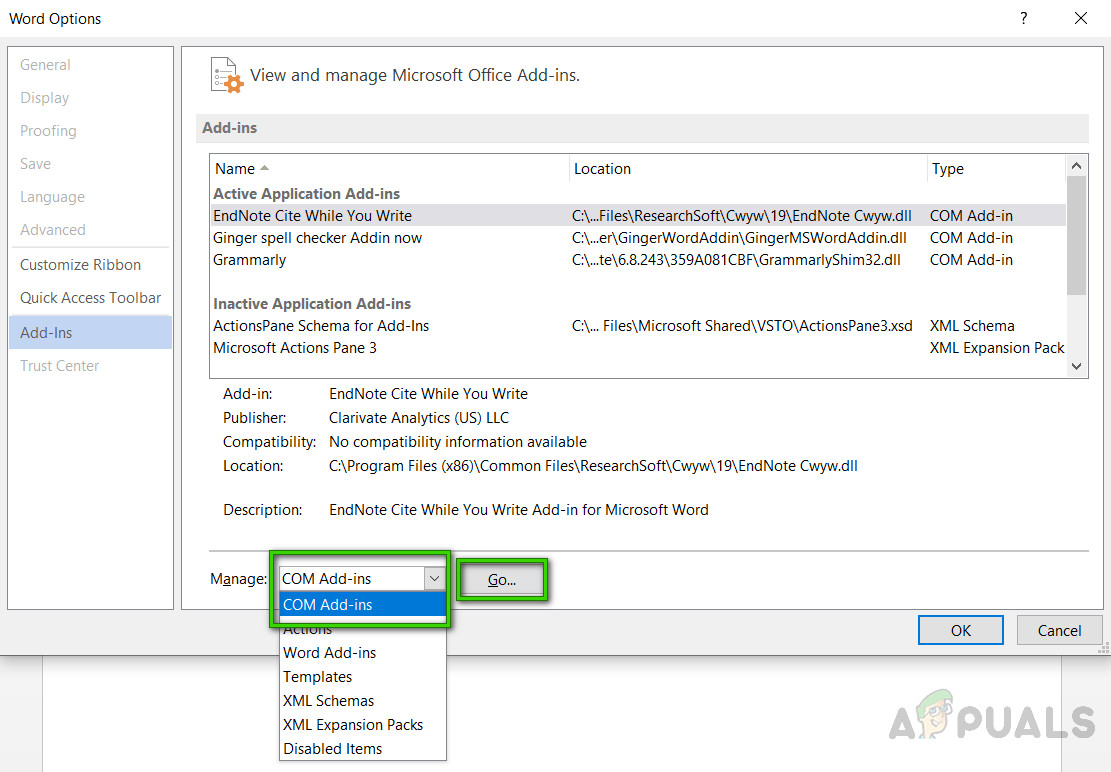Choose COM Add-ins from the list
Viewport: 1111px width, 772px height.
(x=363, y=605)
